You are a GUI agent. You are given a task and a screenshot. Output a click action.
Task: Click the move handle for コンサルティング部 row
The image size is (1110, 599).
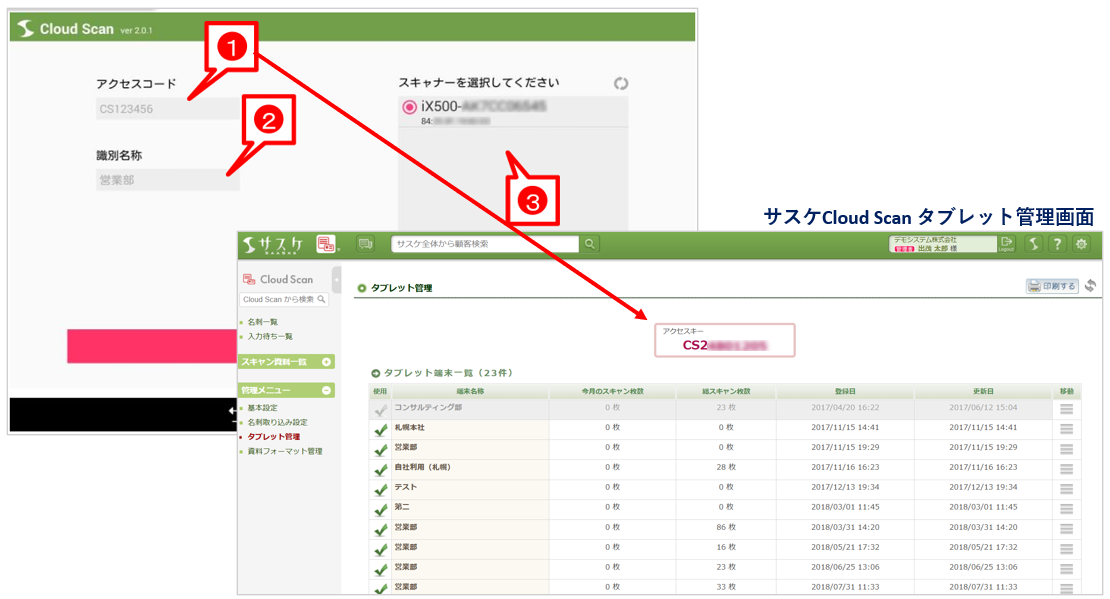(1066, 409)
